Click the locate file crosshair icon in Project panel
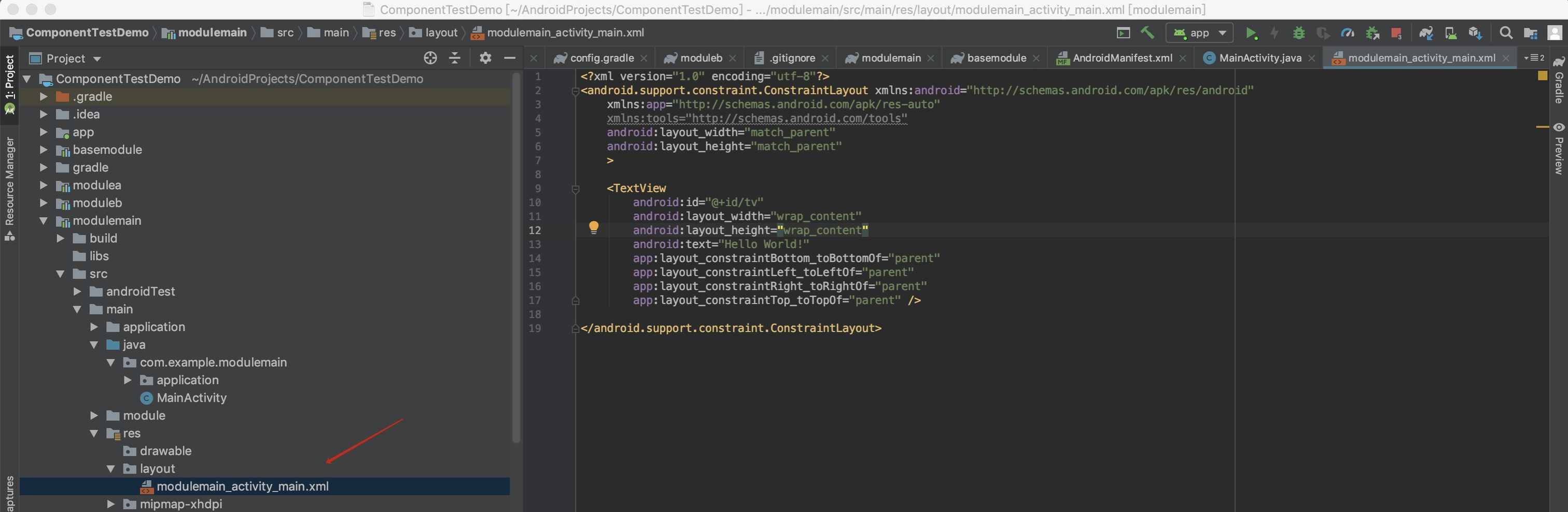 (x=430, y=58)
